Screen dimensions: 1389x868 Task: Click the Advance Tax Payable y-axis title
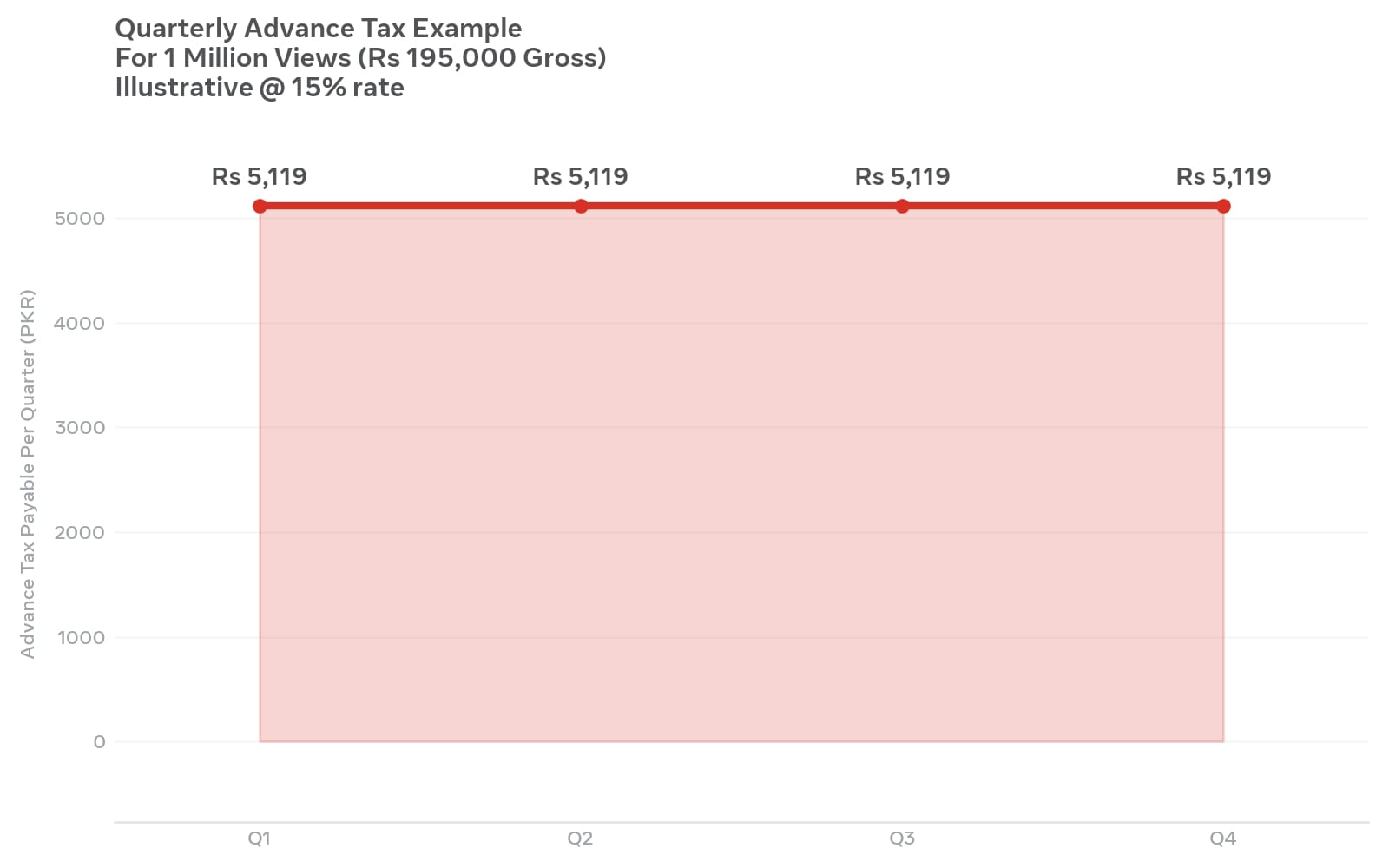pos(28,474)
